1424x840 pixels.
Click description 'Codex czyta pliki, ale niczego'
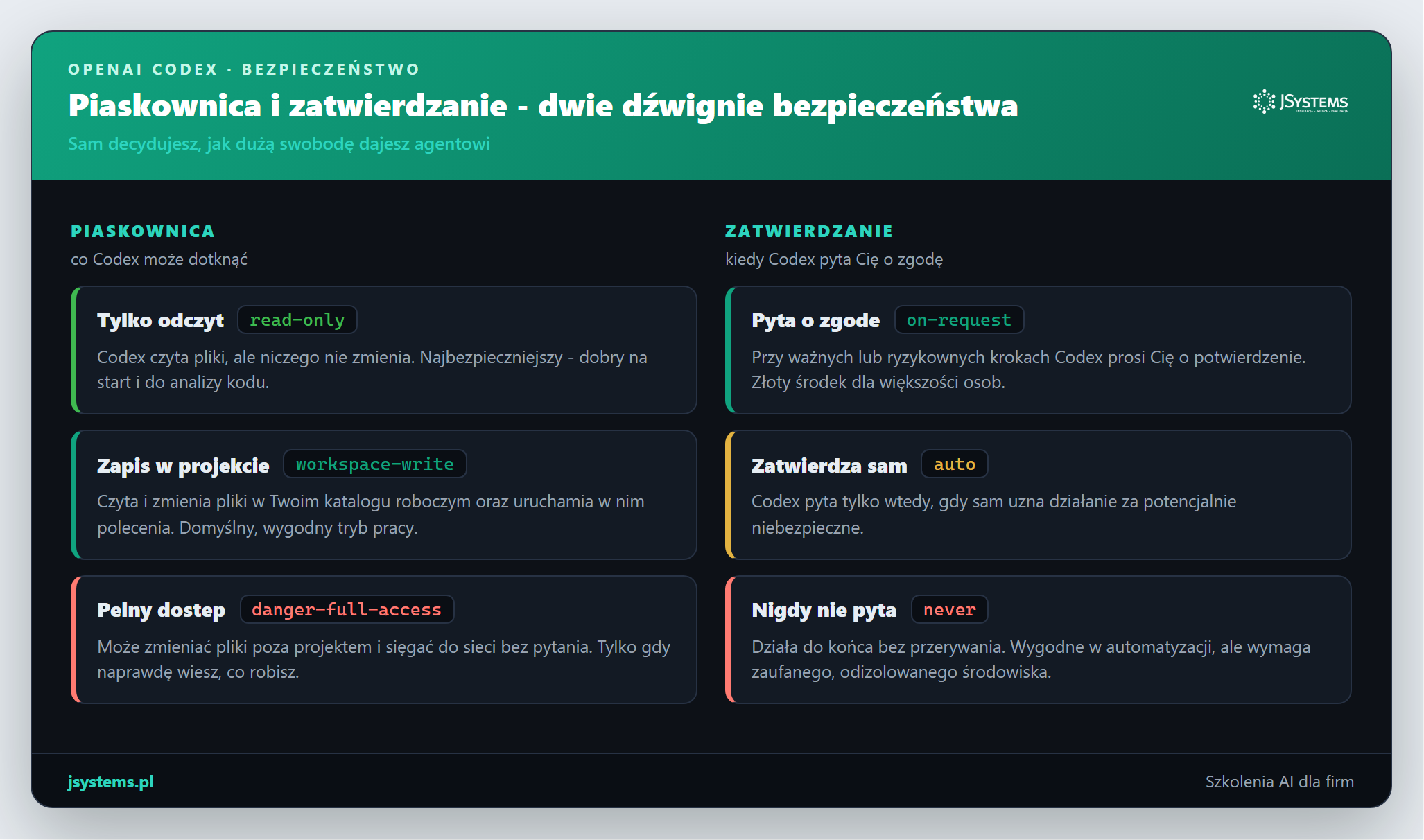click(372, 369)
